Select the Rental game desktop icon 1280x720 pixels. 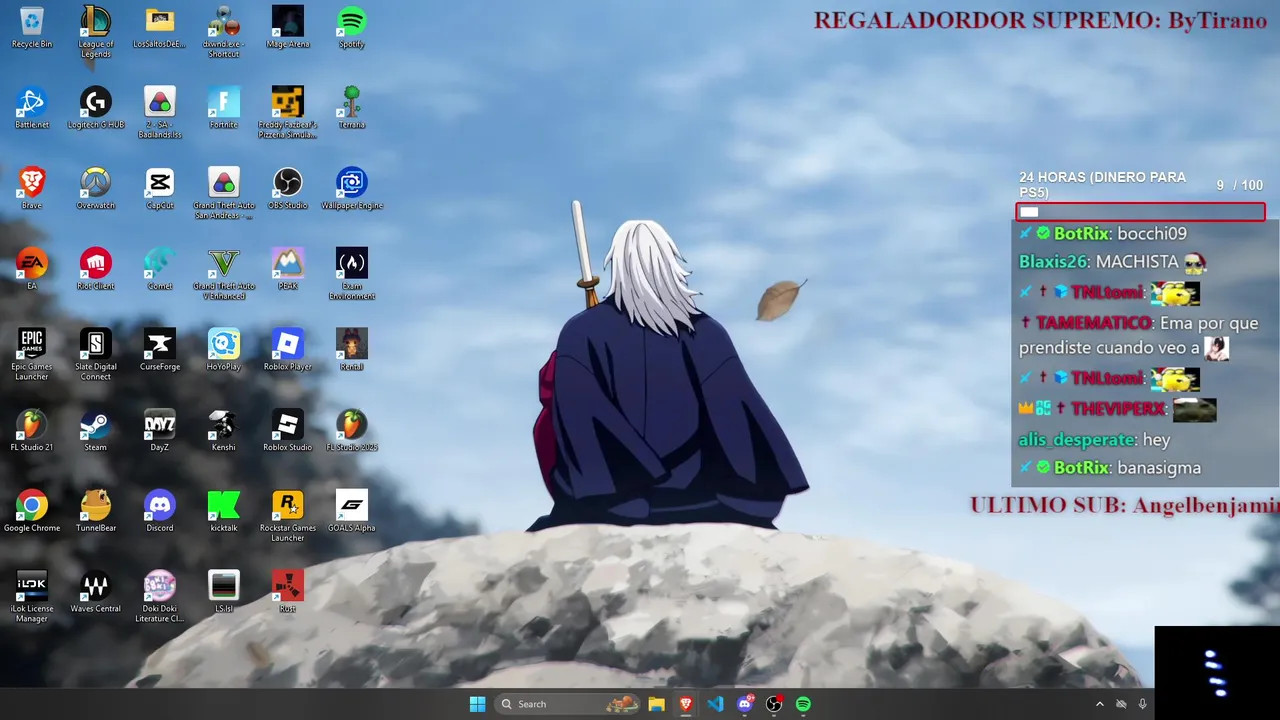click(352, 351)
